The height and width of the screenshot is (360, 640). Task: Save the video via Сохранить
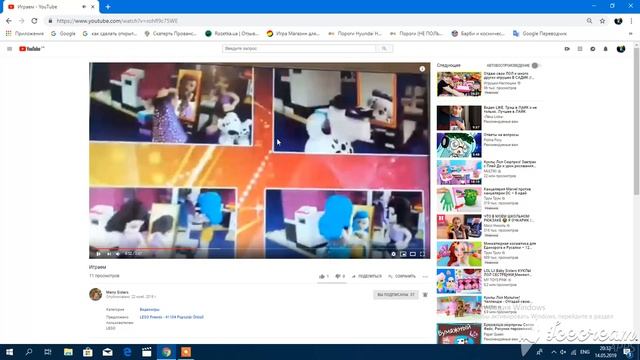[x=402, y=276]
